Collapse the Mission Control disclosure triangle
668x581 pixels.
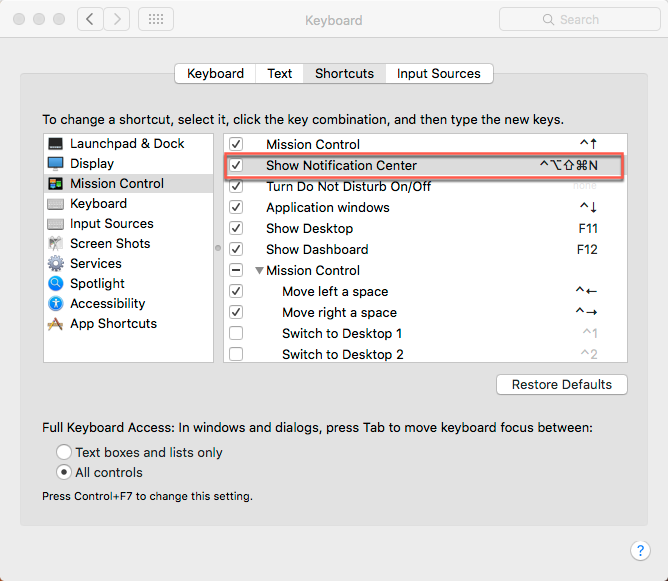tap(259, 271)
